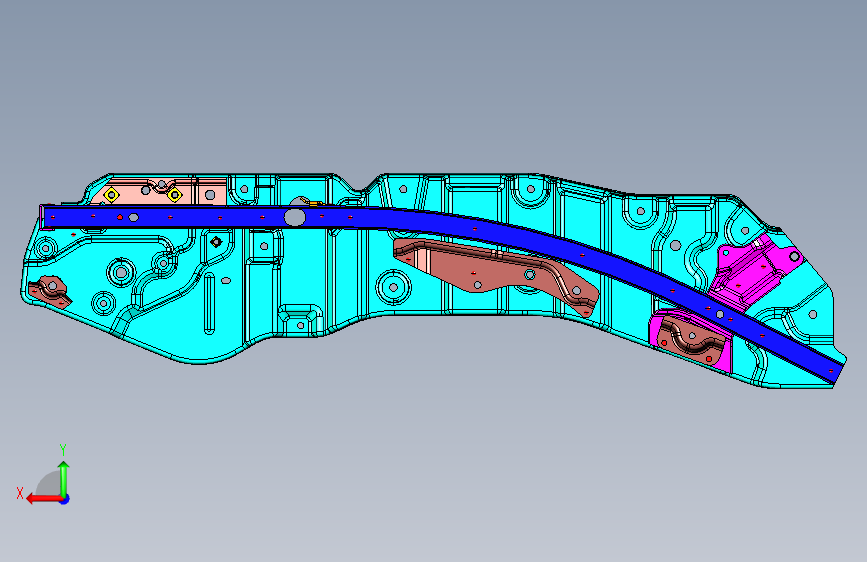867x562 pixels.
Task: Select the brown wavy bracket on the magenta plate
Action: pyautogui.click(x=691, y=340)
